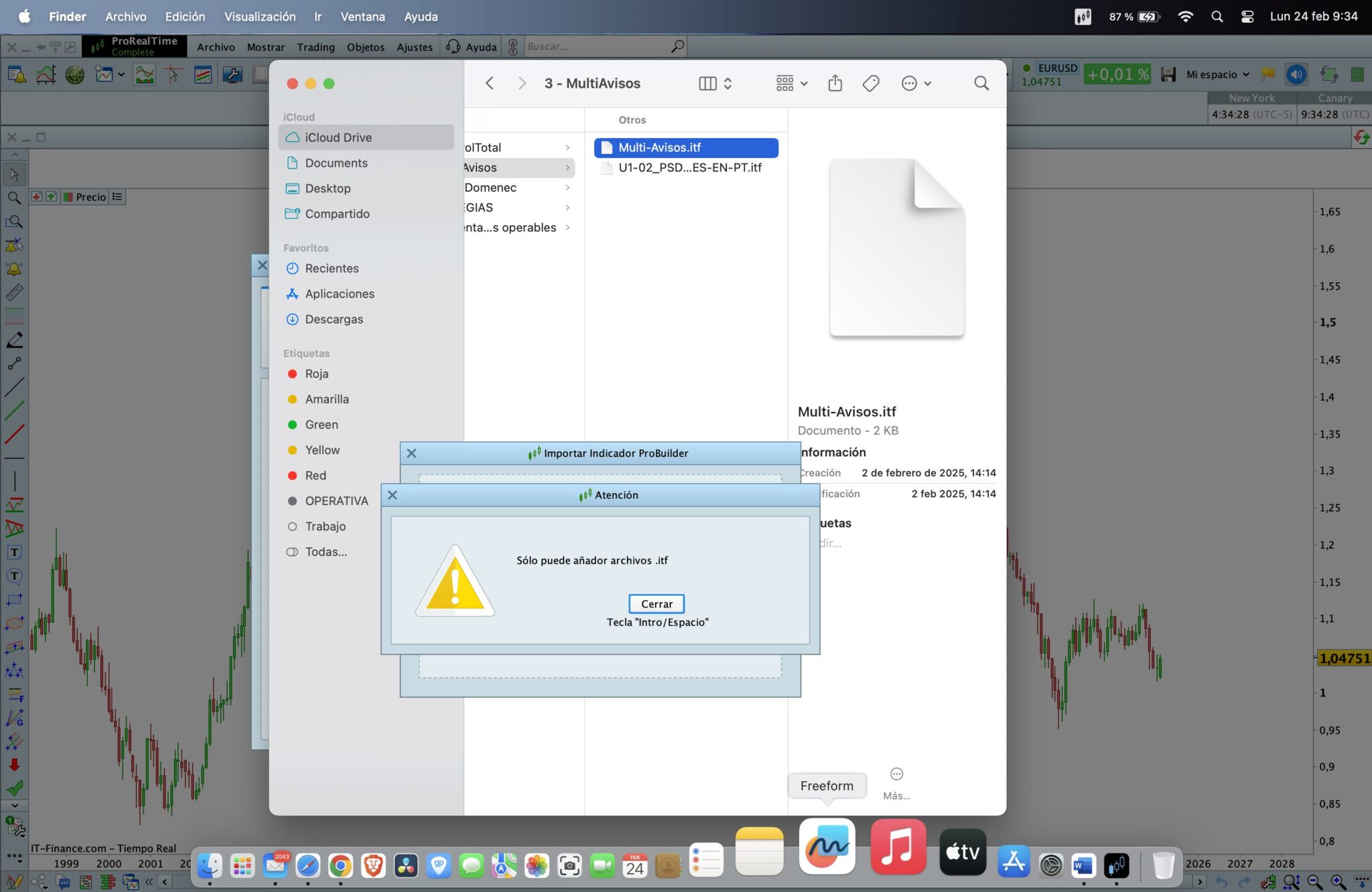The image size is (1372, 892).
Task: Open the Trading menu in ProRealTime
Action: tap(316, 47)
